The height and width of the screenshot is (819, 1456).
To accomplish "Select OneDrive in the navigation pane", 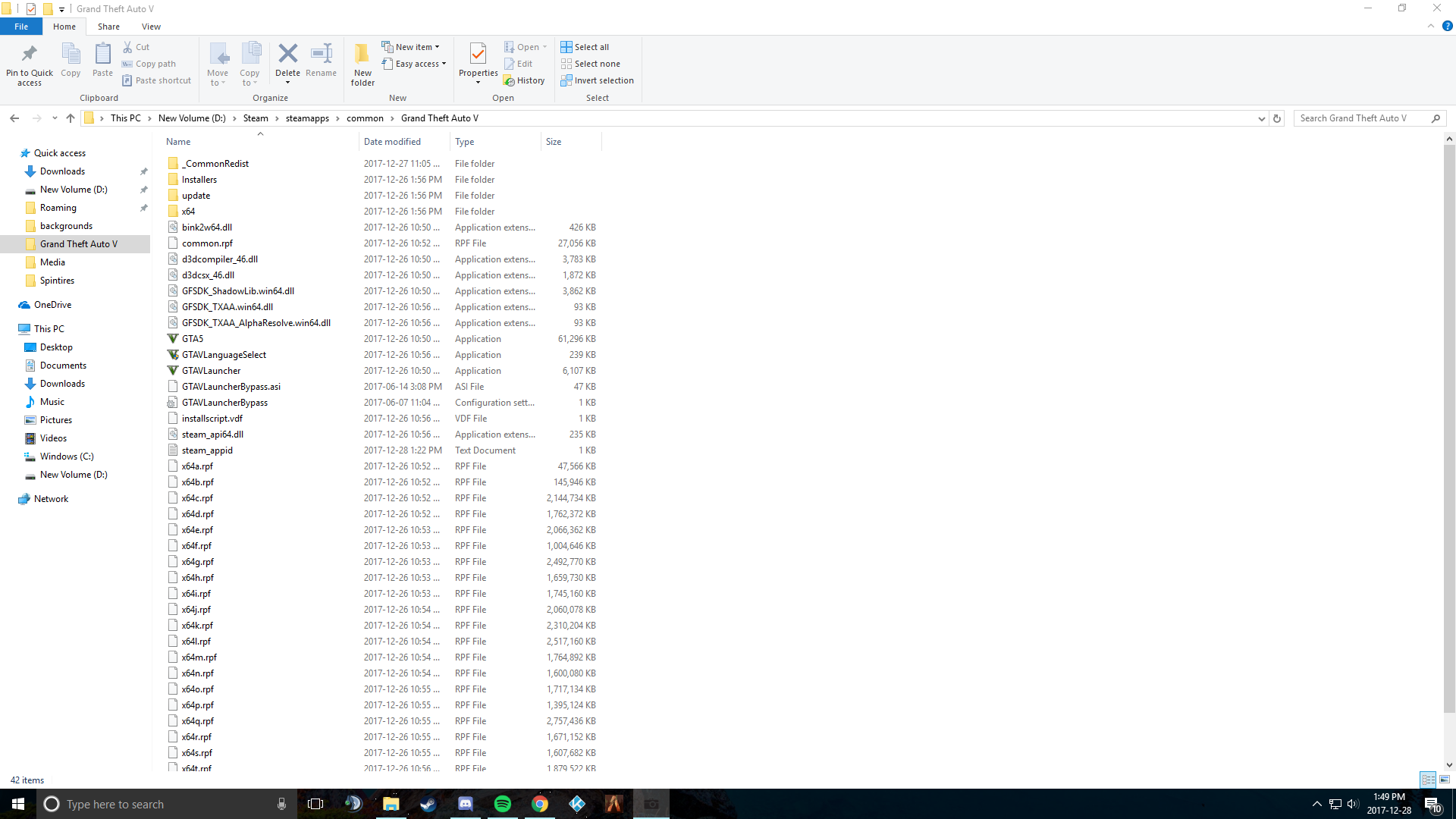I will point(52,305).
